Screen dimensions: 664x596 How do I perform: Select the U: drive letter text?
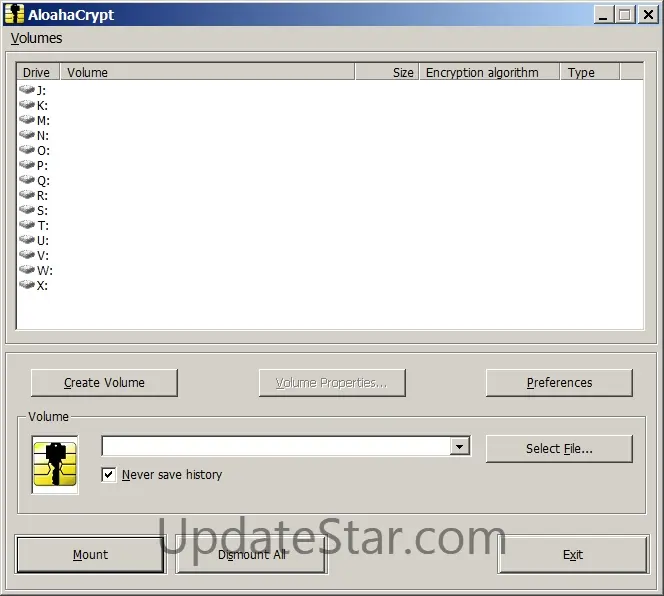point(42,241)
